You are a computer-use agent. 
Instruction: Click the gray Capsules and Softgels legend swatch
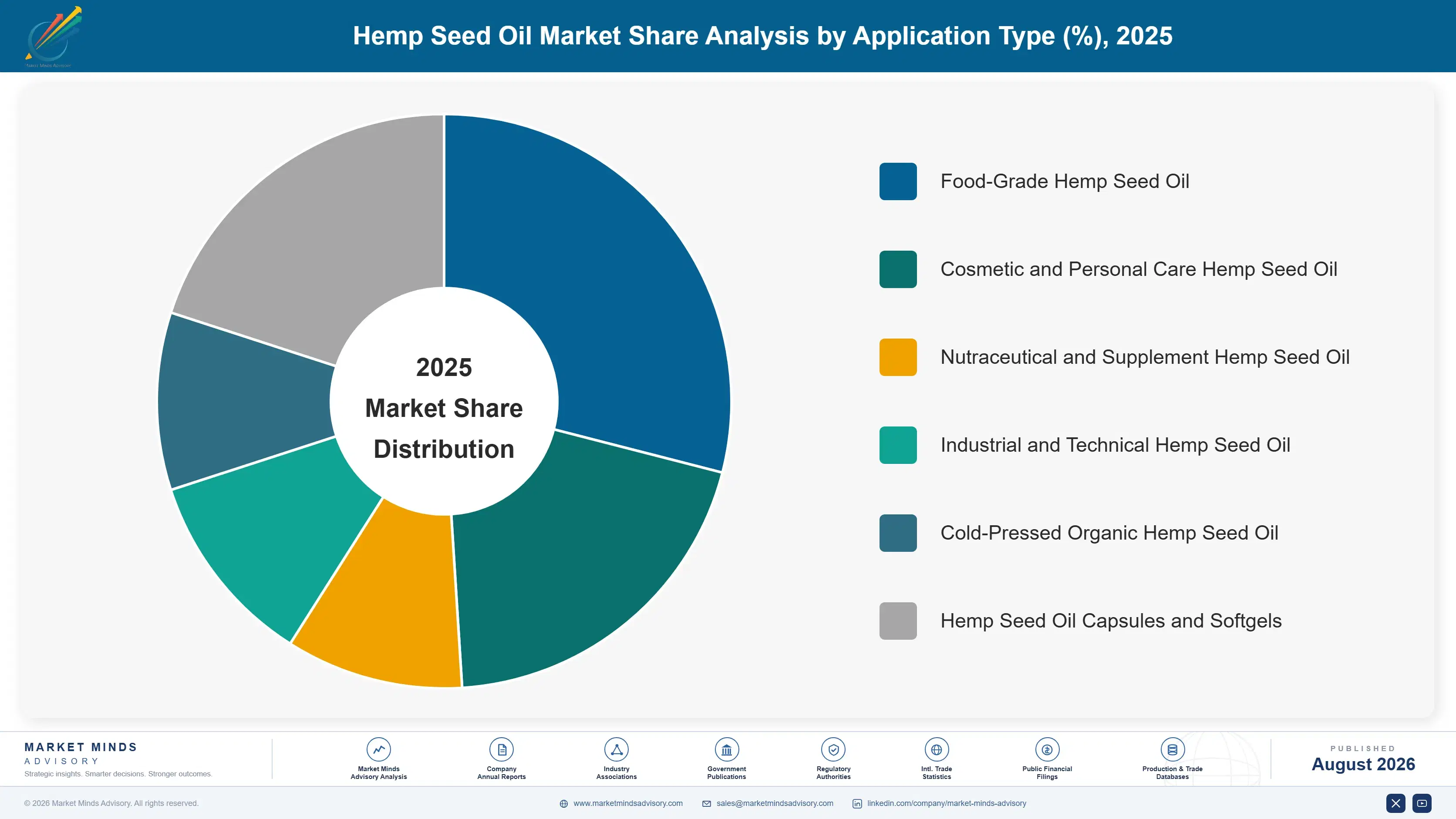pos(897,621)
